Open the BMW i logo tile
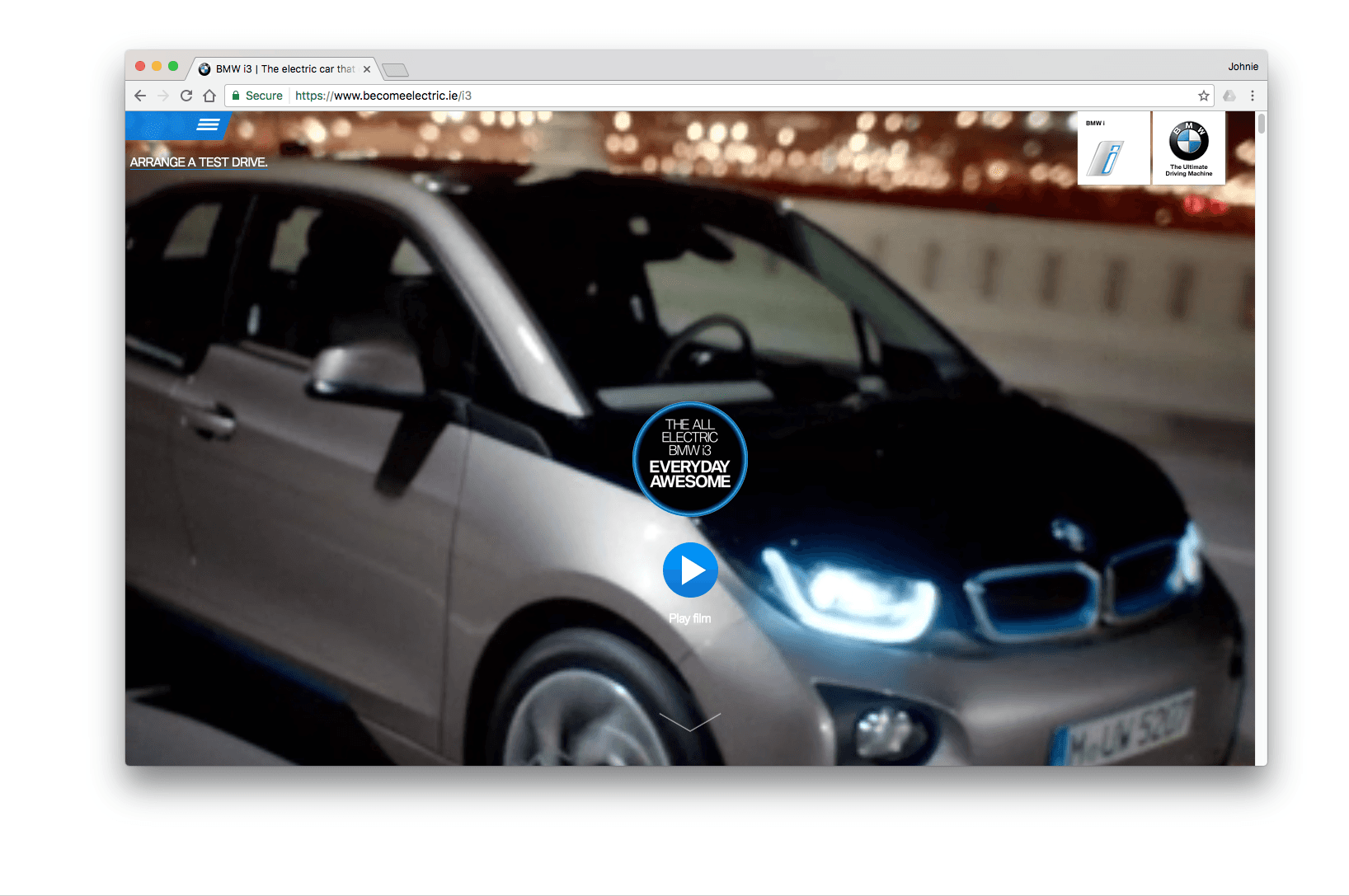Screen dimensions: 1349x896 (1113, 148)
